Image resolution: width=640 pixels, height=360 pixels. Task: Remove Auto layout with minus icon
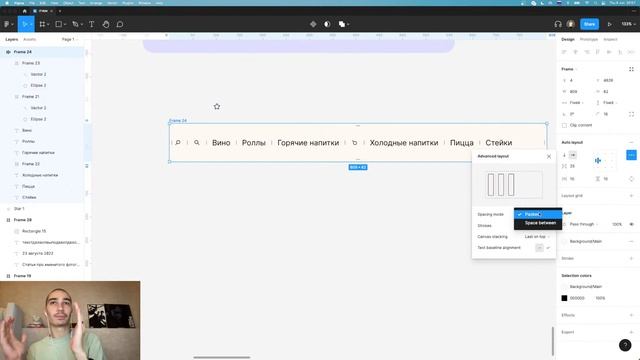[631, 142]
